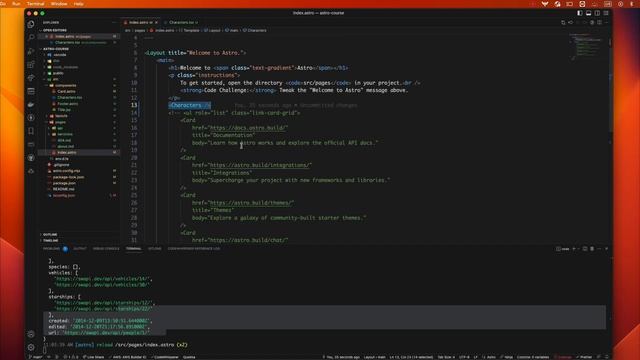Close the bottom panel
640x360 pixels.
(x=607, y=249)
